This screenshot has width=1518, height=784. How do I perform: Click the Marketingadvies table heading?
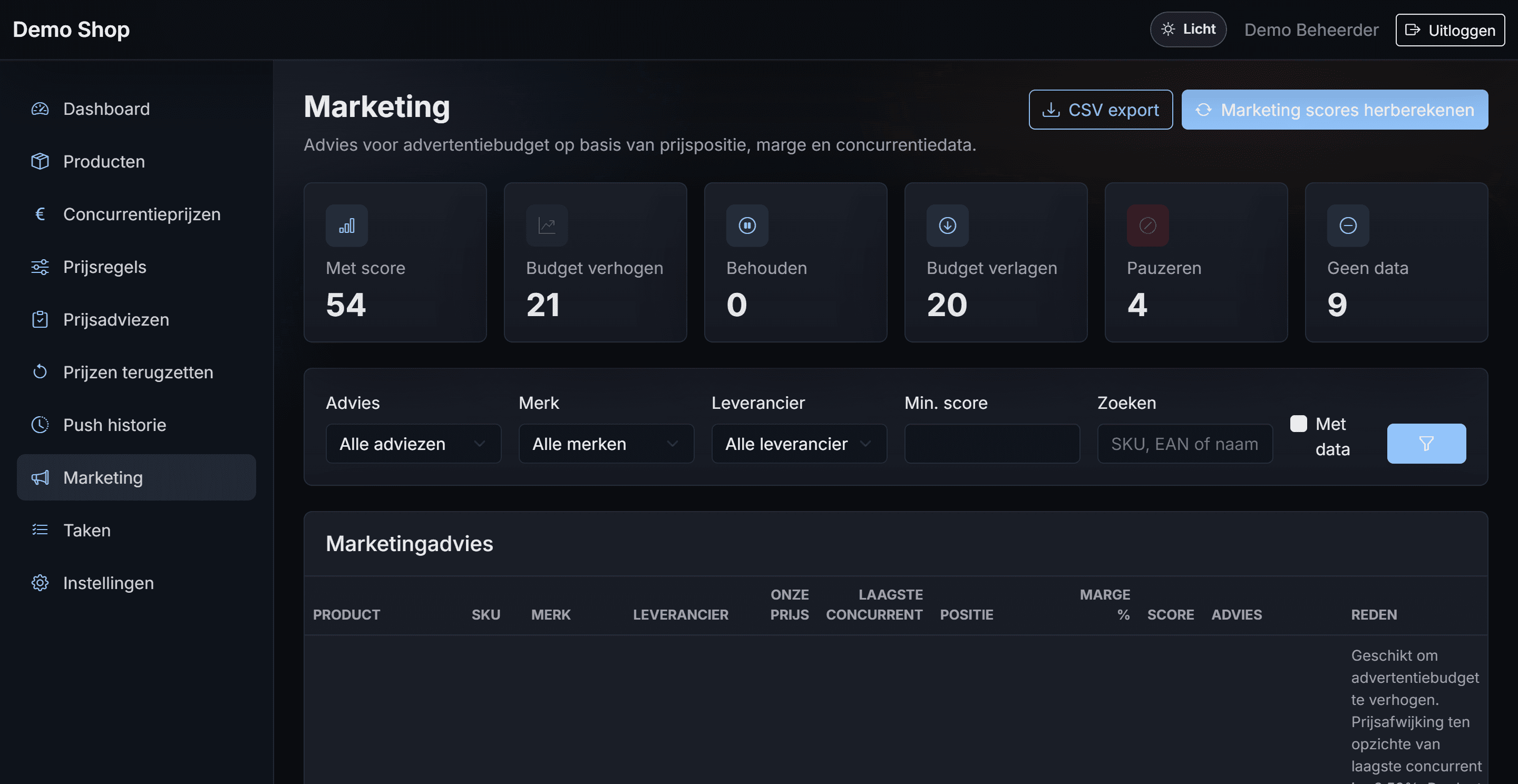(409, 544)
